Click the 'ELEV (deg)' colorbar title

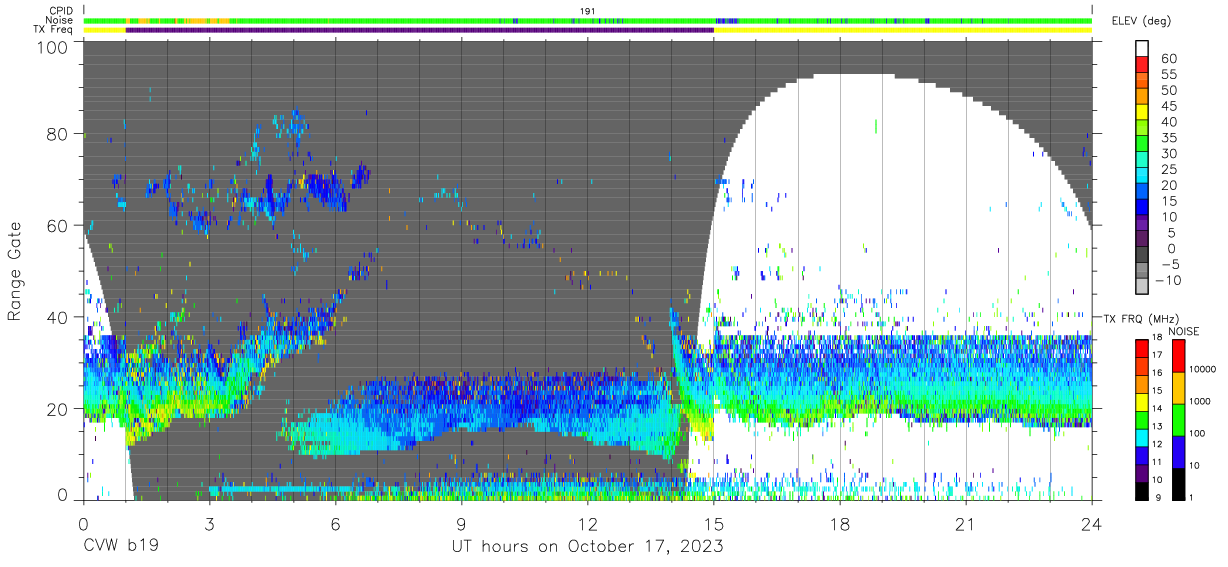pyautogui.click(x=1142, y=21)
